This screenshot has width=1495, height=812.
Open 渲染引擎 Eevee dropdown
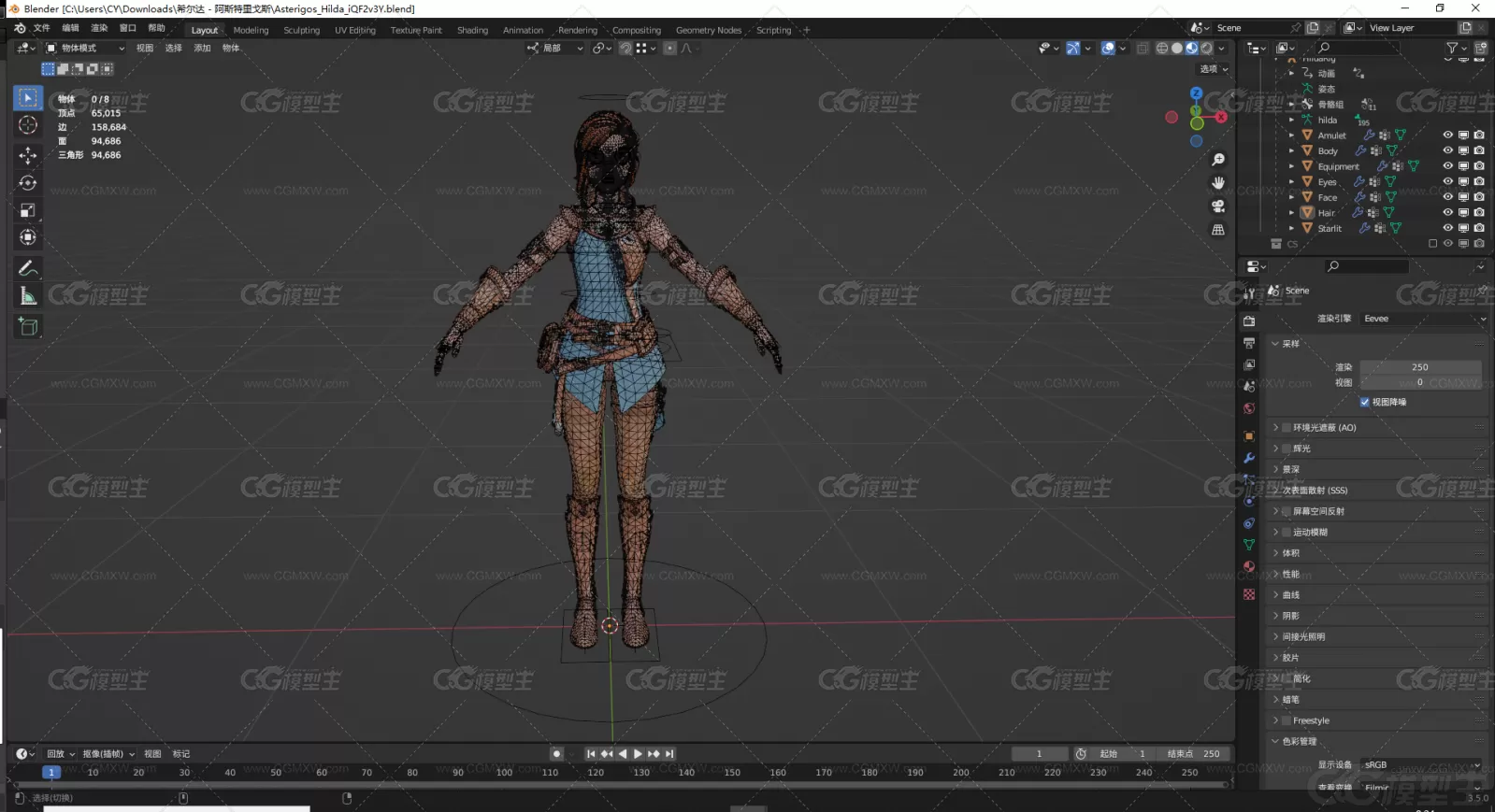coord(1424,319)
